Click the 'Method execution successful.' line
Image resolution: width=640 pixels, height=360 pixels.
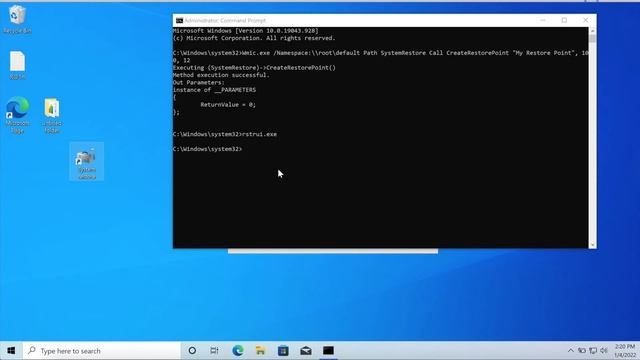pyautogui.click(x=221, y=75)
